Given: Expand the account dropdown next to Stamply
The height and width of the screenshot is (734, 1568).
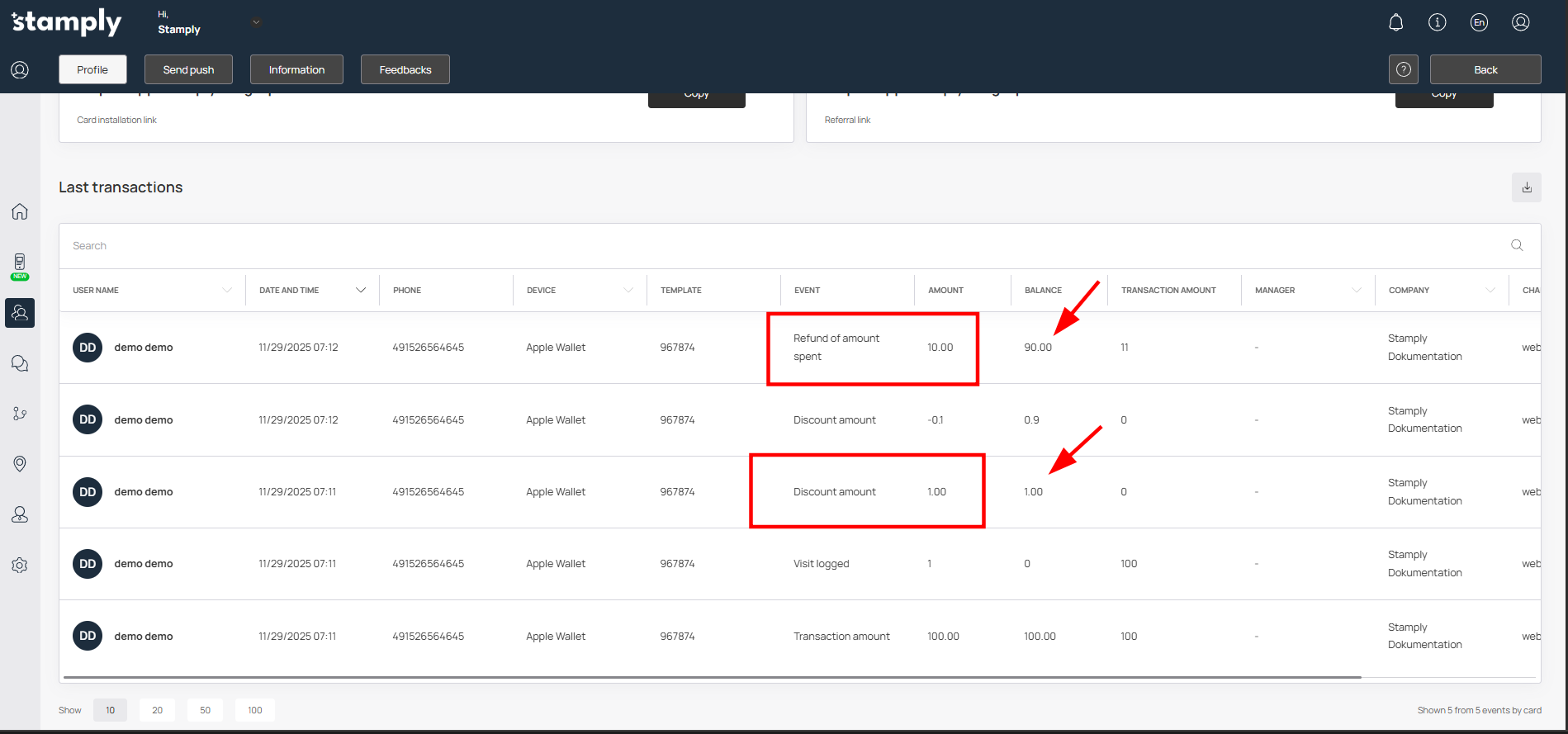Looking at the screenshot, I should point(256,22).
